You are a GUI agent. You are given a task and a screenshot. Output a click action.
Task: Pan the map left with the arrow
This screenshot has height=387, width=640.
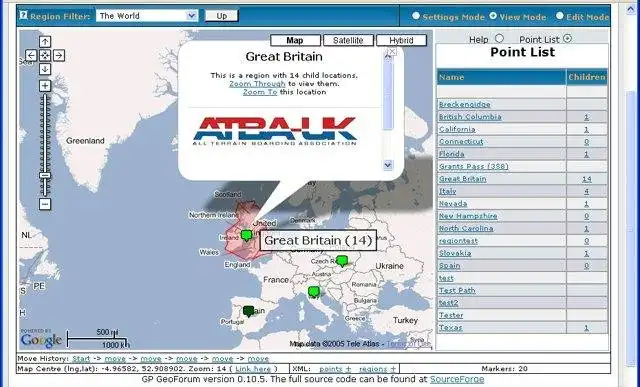point(31,55)
